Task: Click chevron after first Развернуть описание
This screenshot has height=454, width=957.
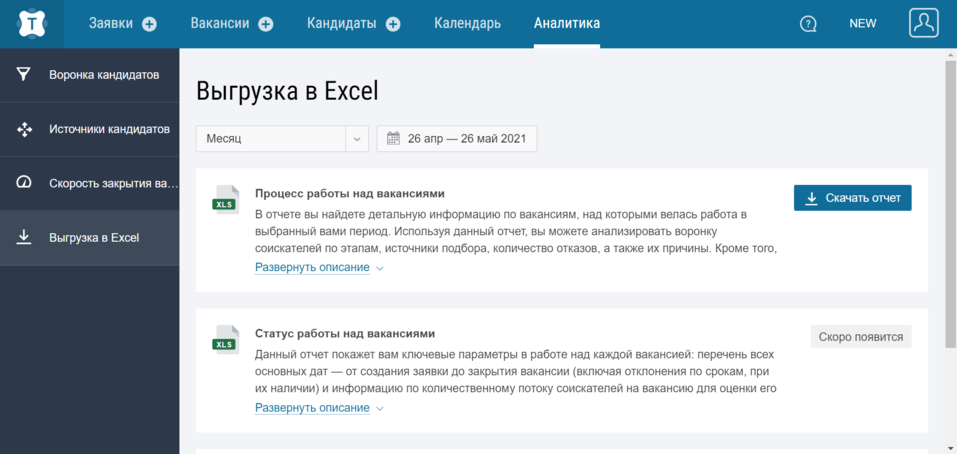Action: pos(380,268)
